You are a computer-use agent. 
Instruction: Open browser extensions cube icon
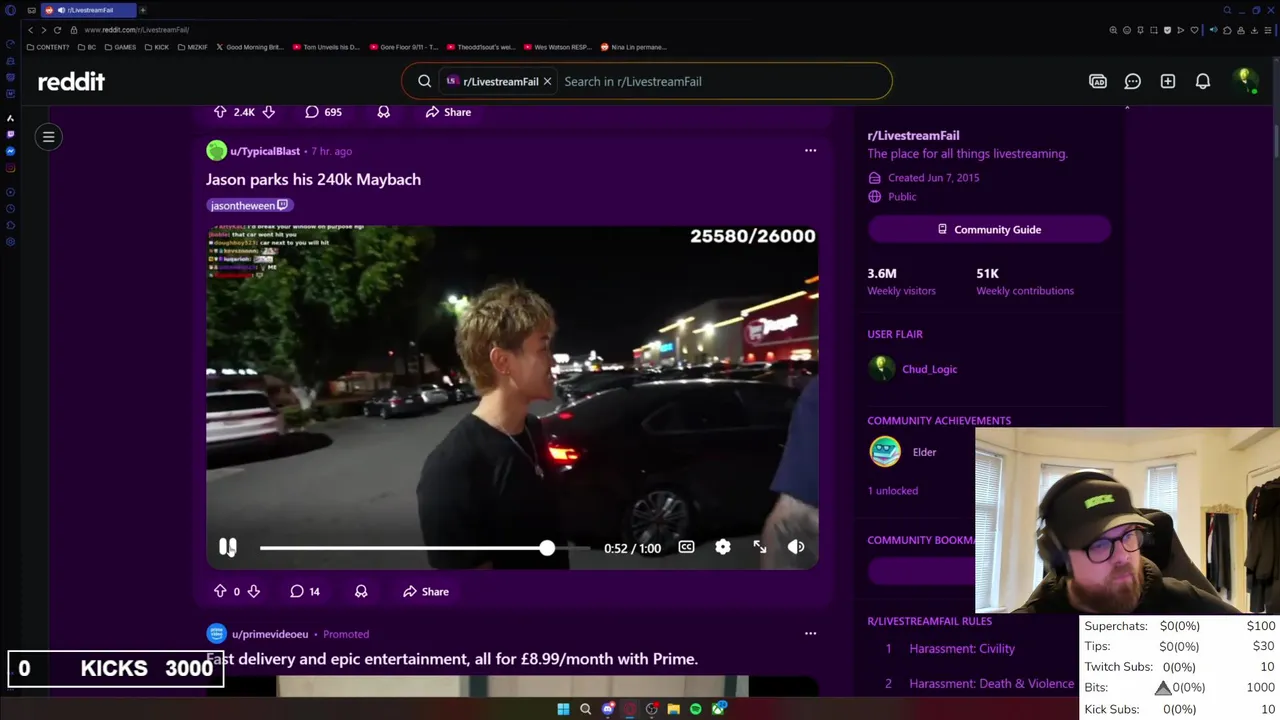pos(1227,30)
